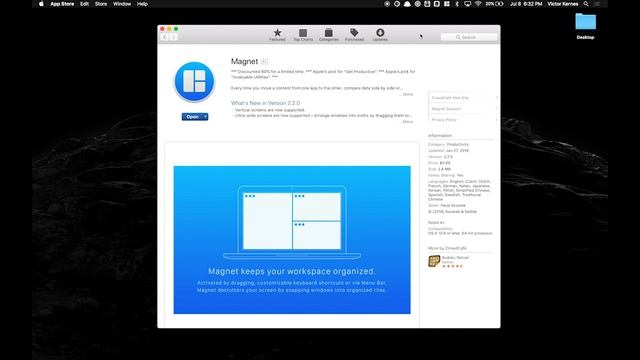
Task: Expand the Open button dropdown arrow
Action: (205, 117)
